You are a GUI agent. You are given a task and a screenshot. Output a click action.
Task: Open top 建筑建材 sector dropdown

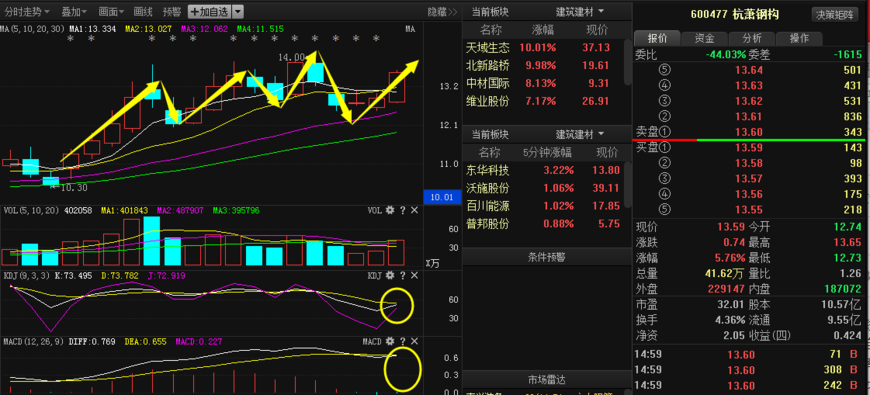click(x=580, y=12)
